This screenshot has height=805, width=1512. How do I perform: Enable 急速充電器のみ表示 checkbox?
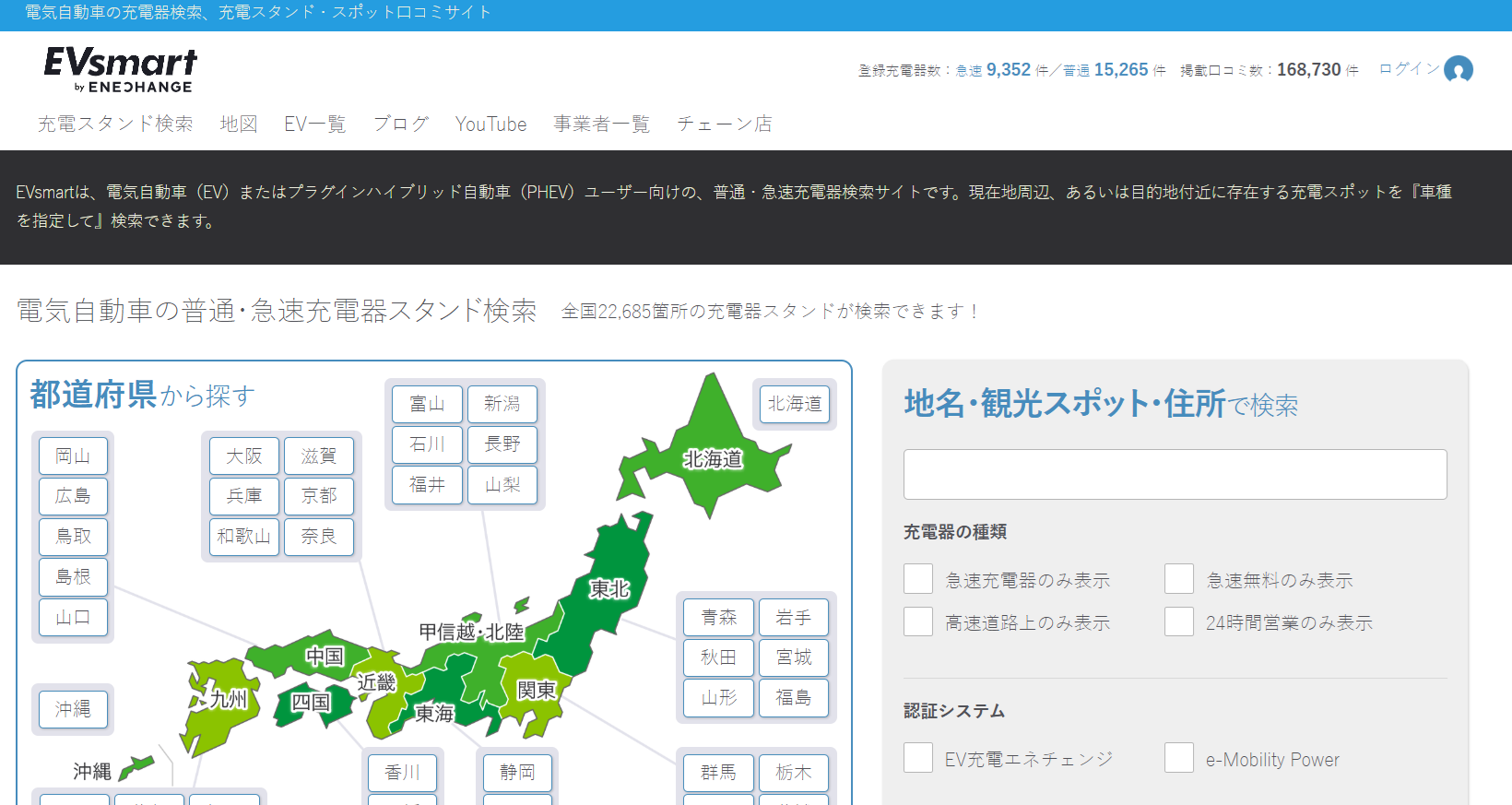click(x=918, y=579)
